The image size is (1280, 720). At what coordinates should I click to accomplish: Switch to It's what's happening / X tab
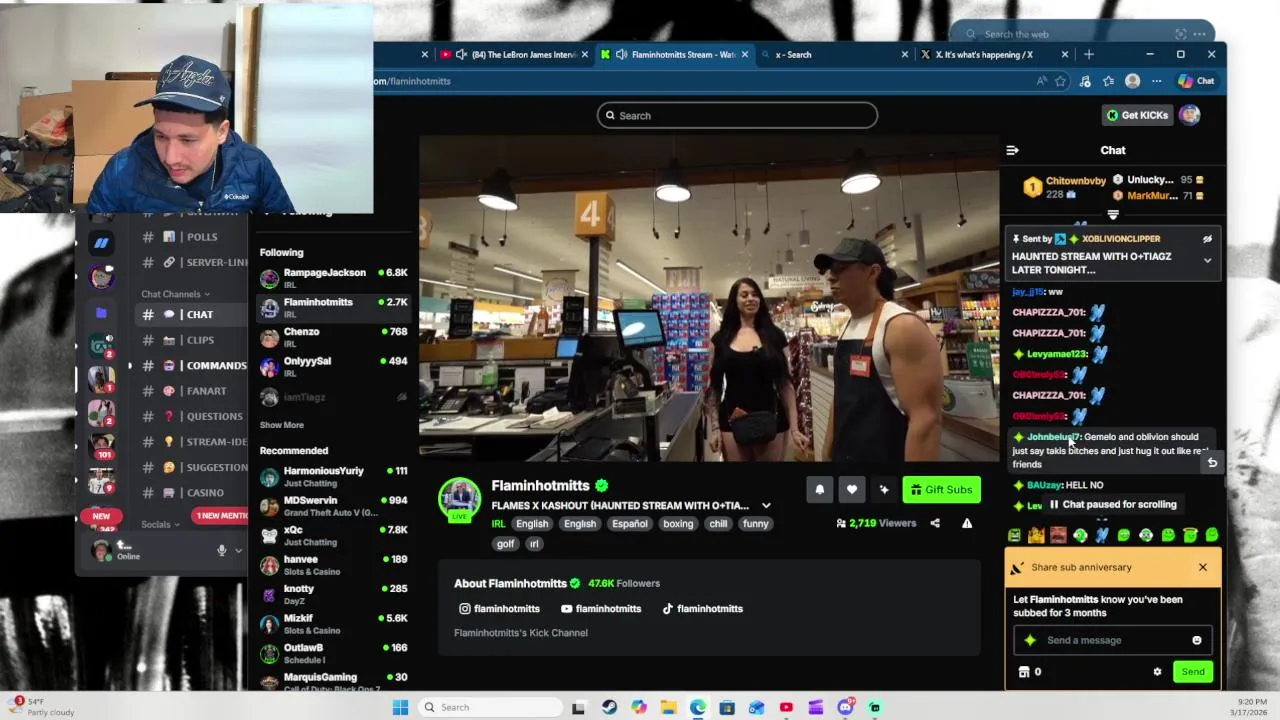994,55
